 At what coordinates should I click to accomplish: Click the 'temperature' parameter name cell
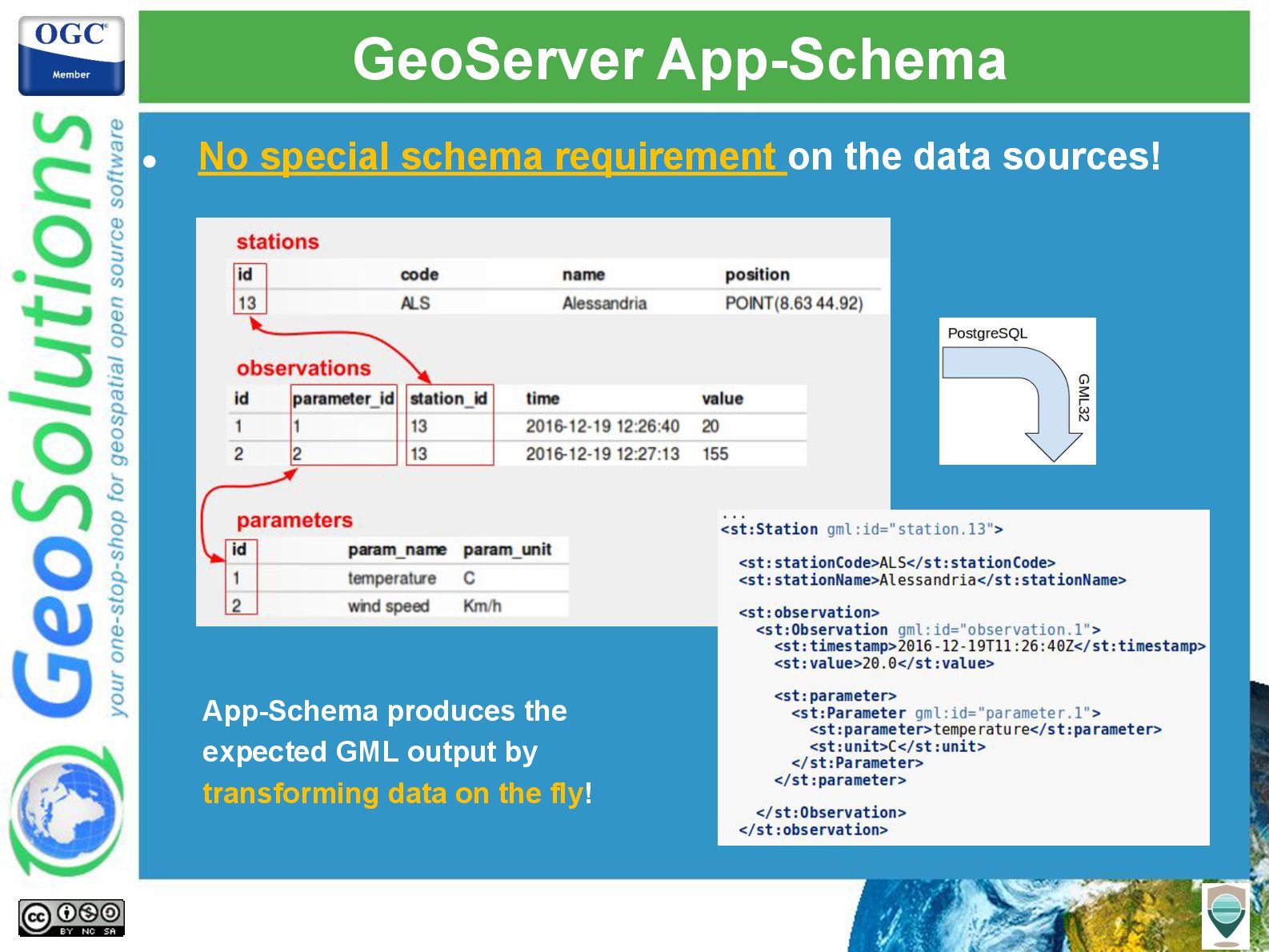coord(392,578)
